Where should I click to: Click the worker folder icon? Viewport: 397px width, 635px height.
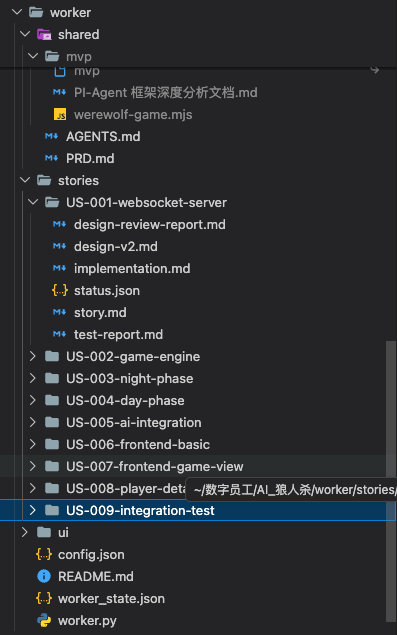click(x=36, y=13)
